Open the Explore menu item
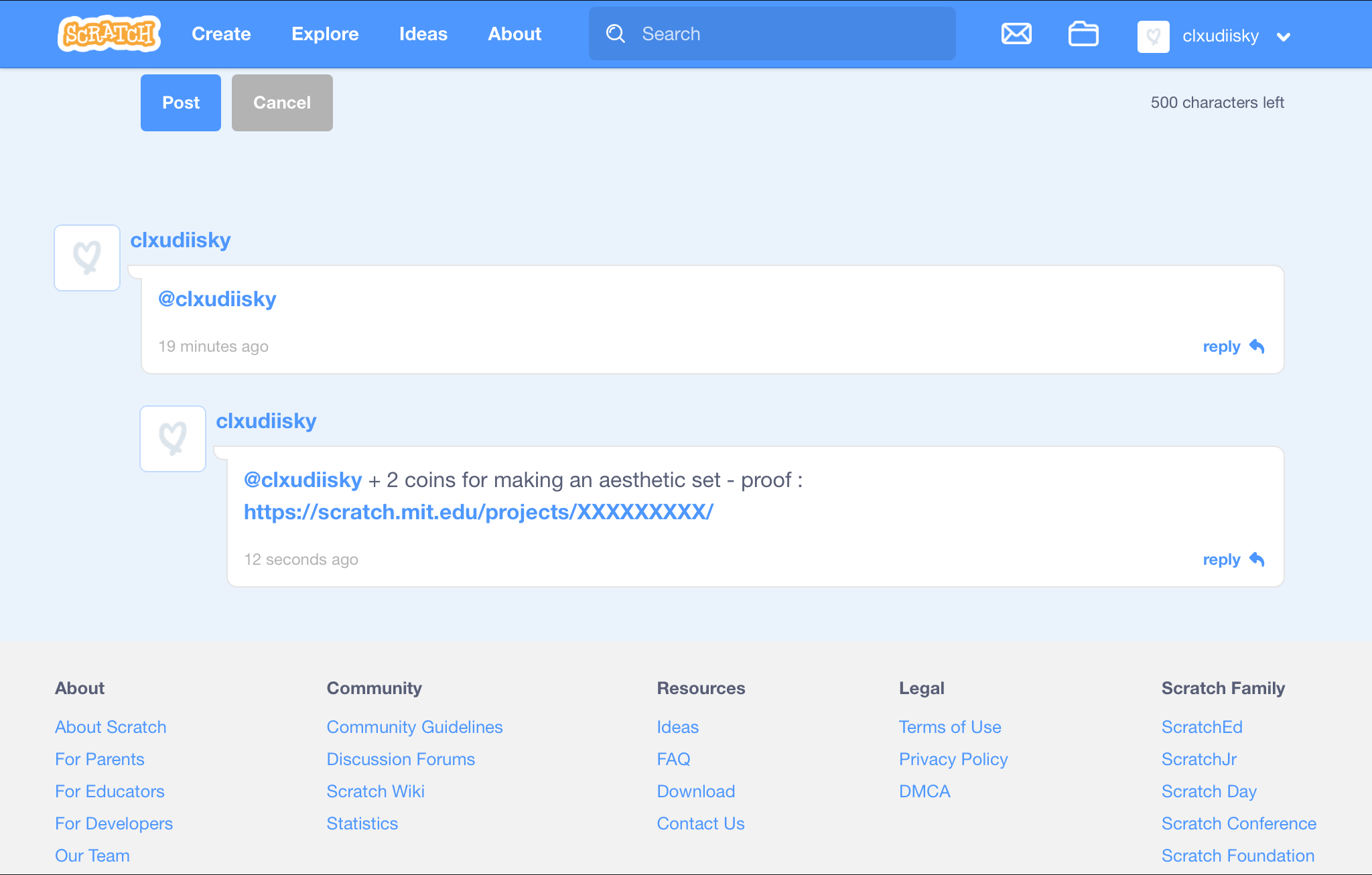The image size is (1372, 875). [325, 33]
